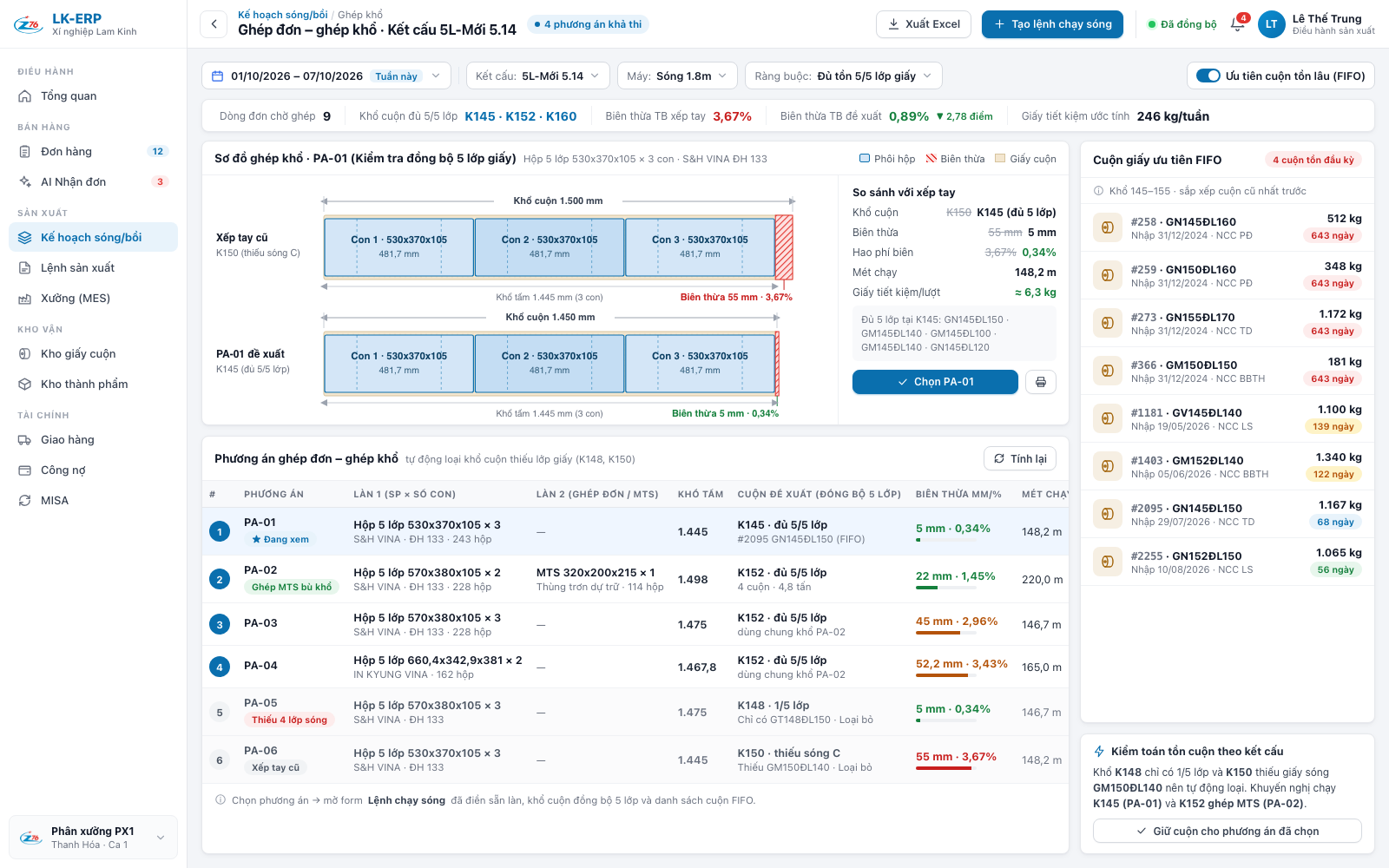Click the roll icon for #1403 GM152ĐL140
The height and width of the screenshot is (868, 1389).
click(1108, 466)
